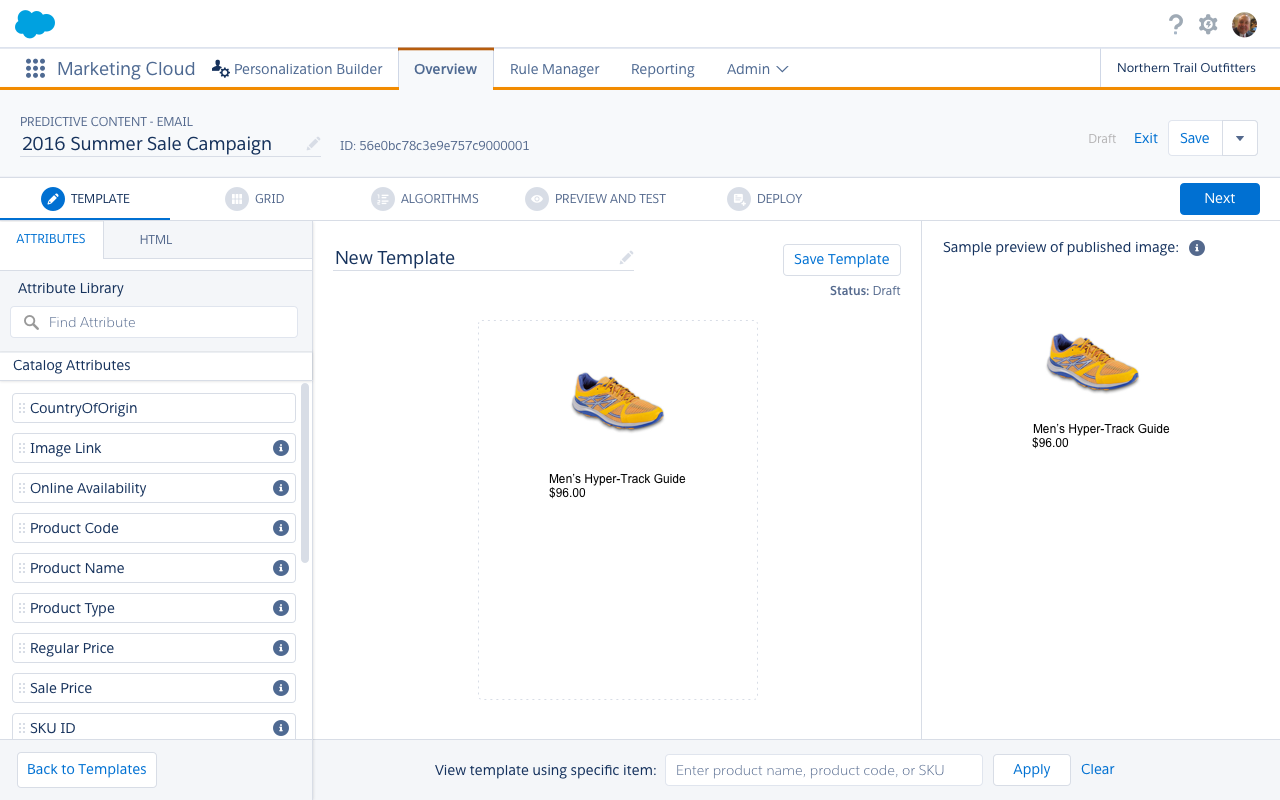Go to the PREVIEW AND TEST step

coord(596,198)
